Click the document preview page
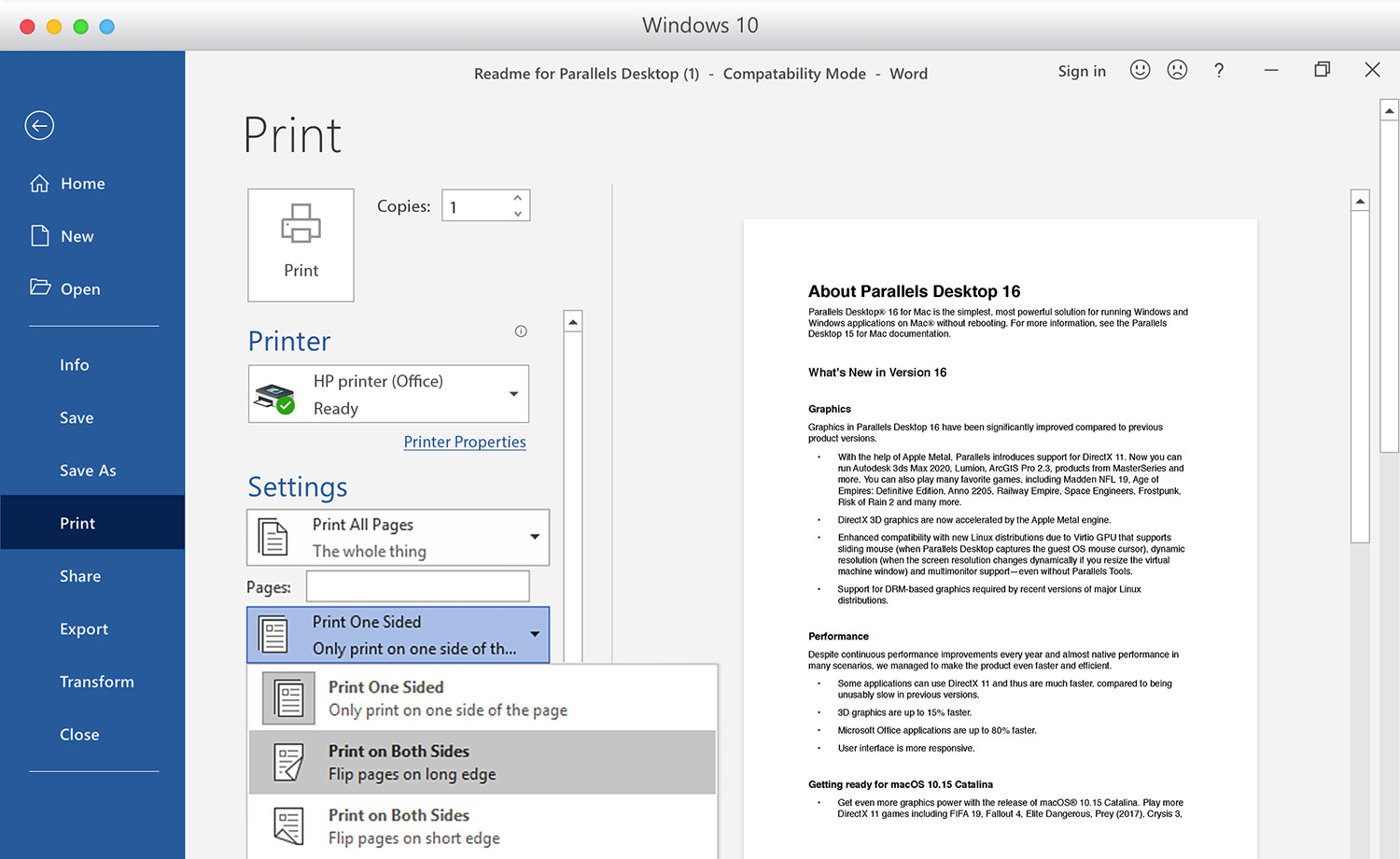Image resolution: width=1400 pixels, height=859 pixels. 1001,539
